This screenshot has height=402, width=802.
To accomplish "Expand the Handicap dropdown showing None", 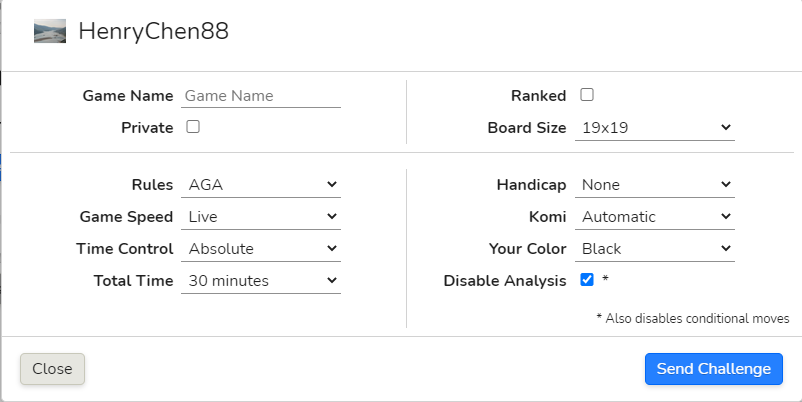I will pos(655,185).
